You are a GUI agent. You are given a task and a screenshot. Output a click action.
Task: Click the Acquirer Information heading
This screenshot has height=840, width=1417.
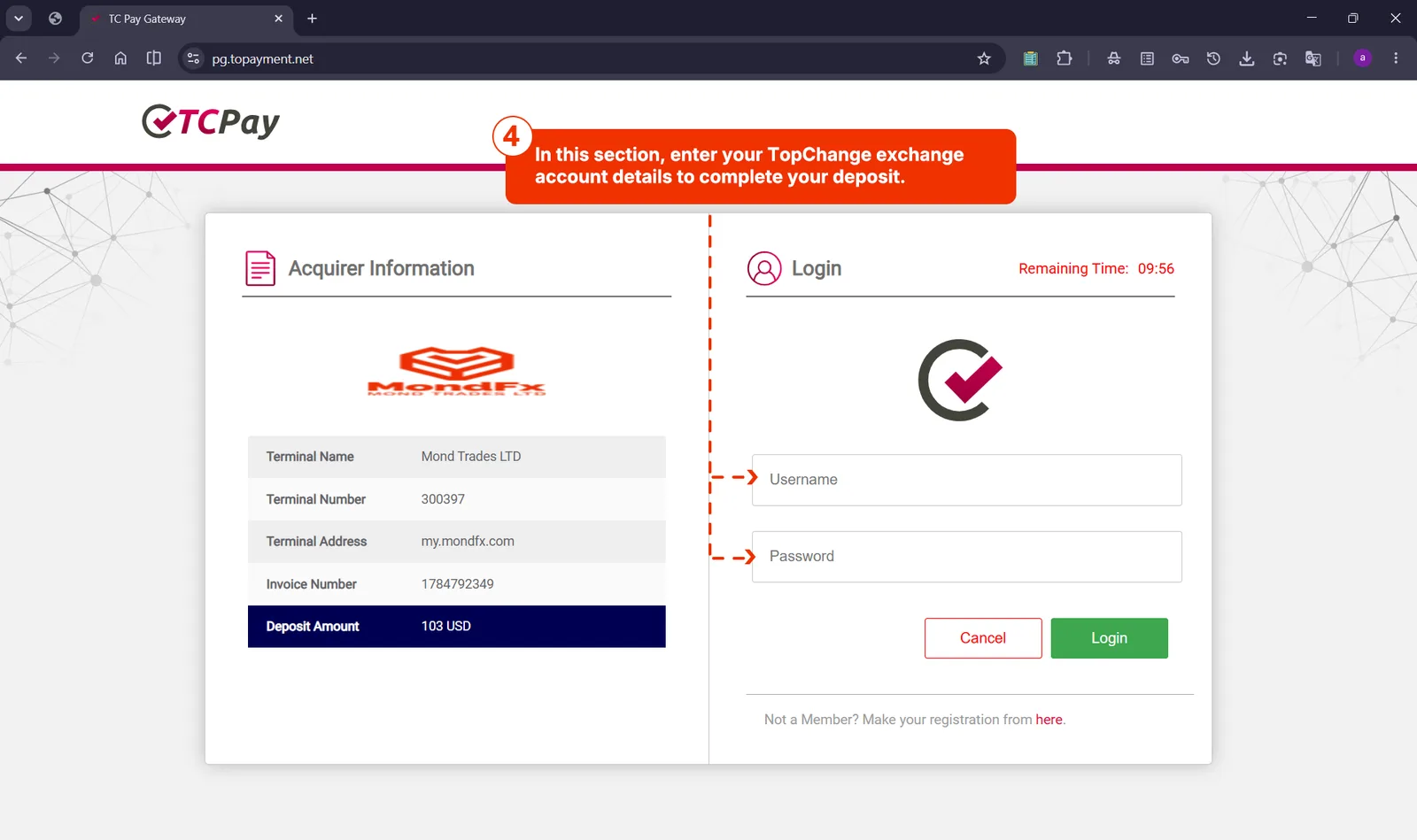381,268
